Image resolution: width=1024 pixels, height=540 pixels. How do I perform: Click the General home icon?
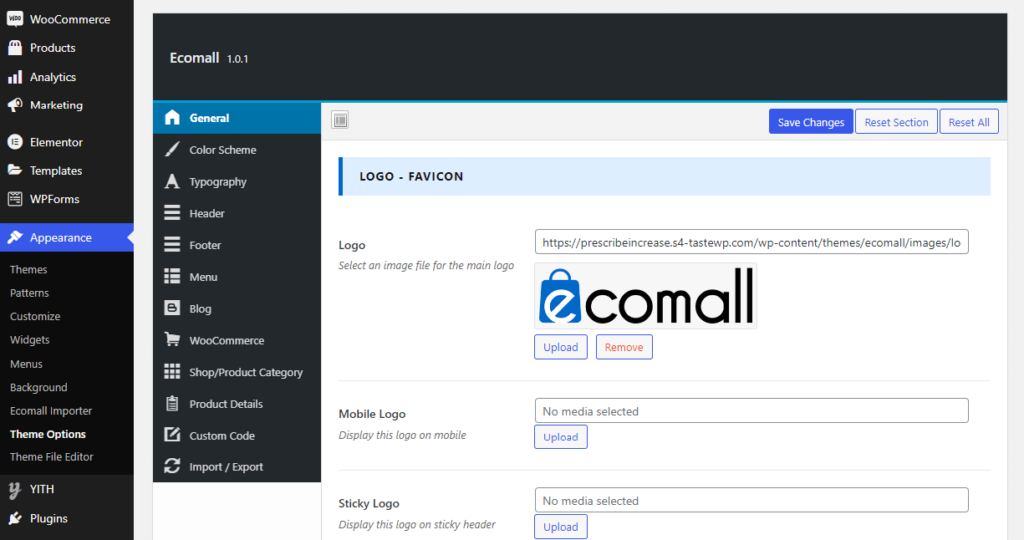[172, 118]
